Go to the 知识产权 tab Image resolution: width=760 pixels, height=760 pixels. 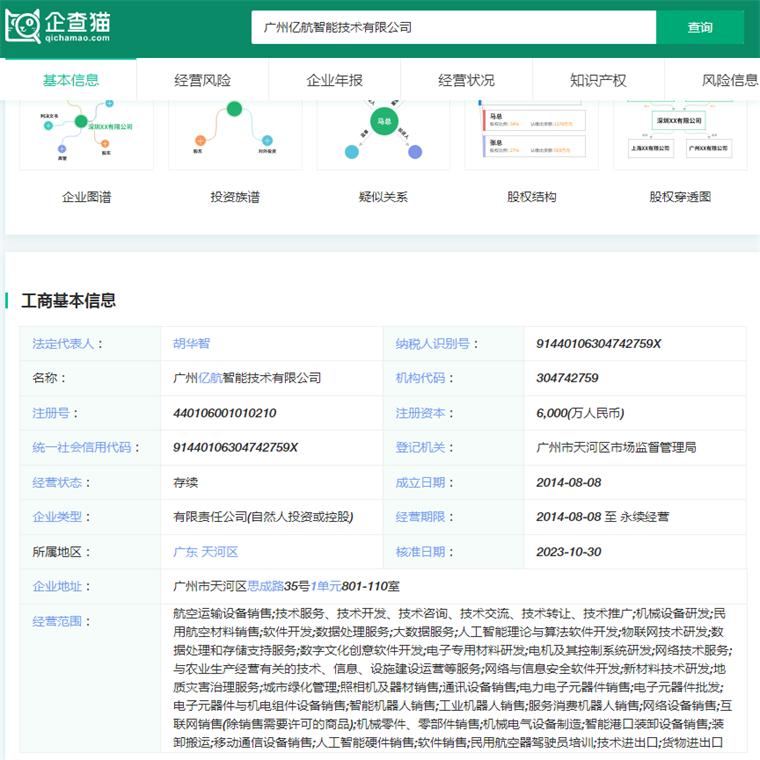coord(598,80)
